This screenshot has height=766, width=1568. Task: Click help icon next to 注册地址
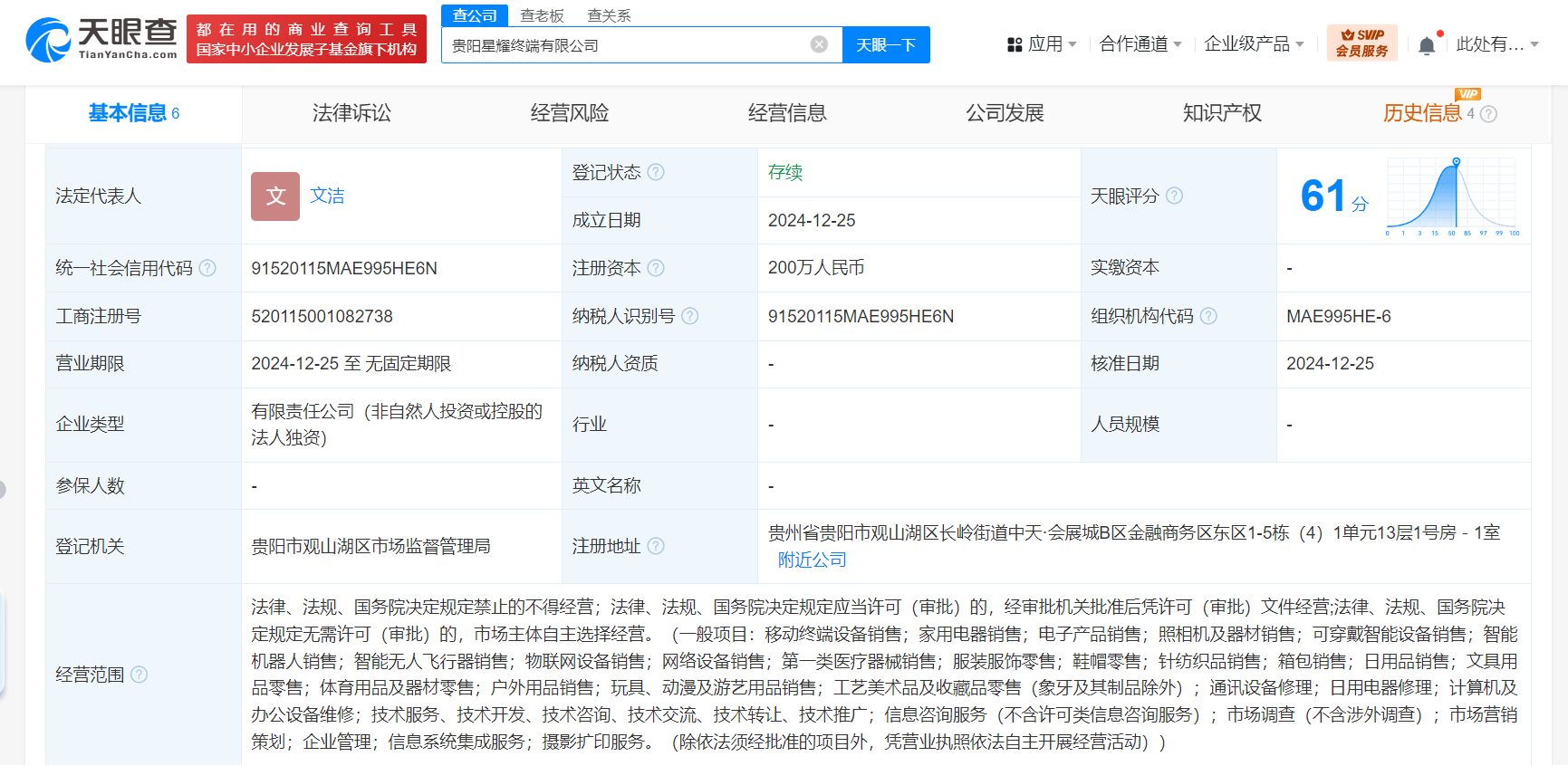657,546
